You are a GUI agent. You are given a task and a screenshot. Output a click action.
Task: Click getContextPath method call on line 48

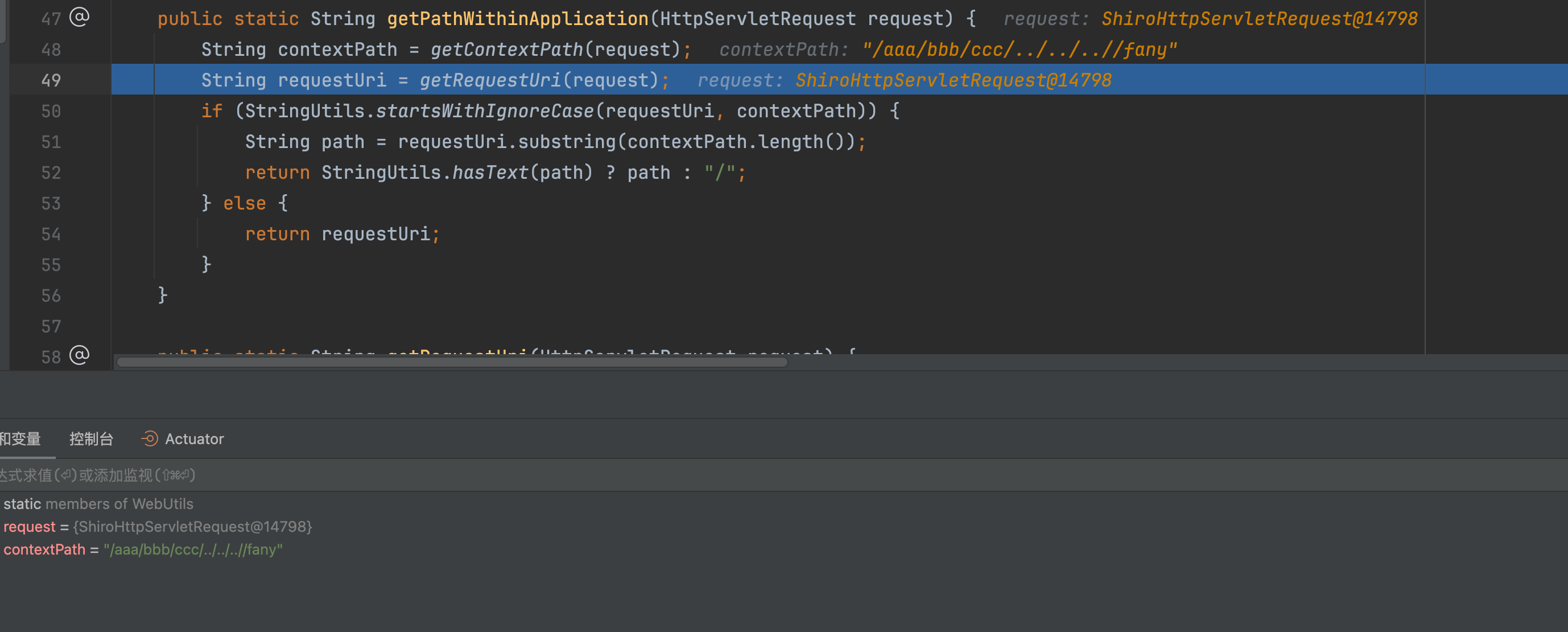506,50
